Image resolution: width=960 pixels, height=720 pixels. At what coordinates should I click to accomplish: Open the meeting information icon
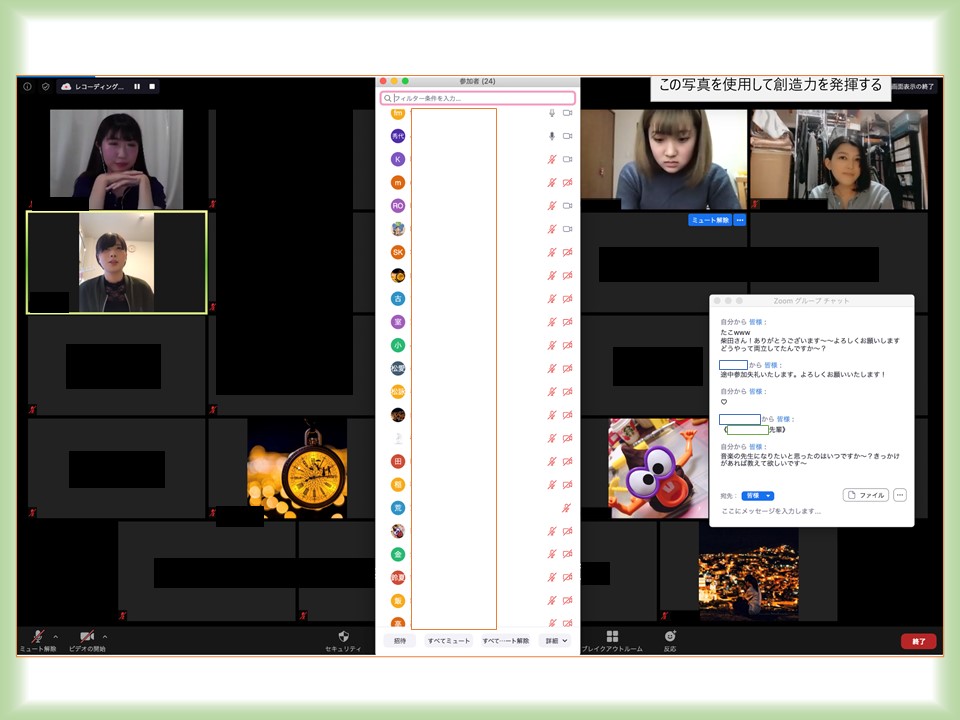point(28,86)
